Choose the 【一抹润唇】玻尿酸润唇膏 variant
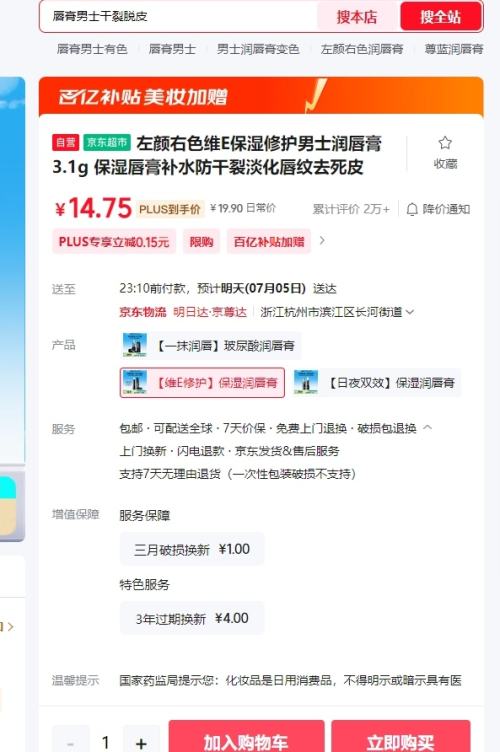Screen dimensions: 500x752 (211, 345)
